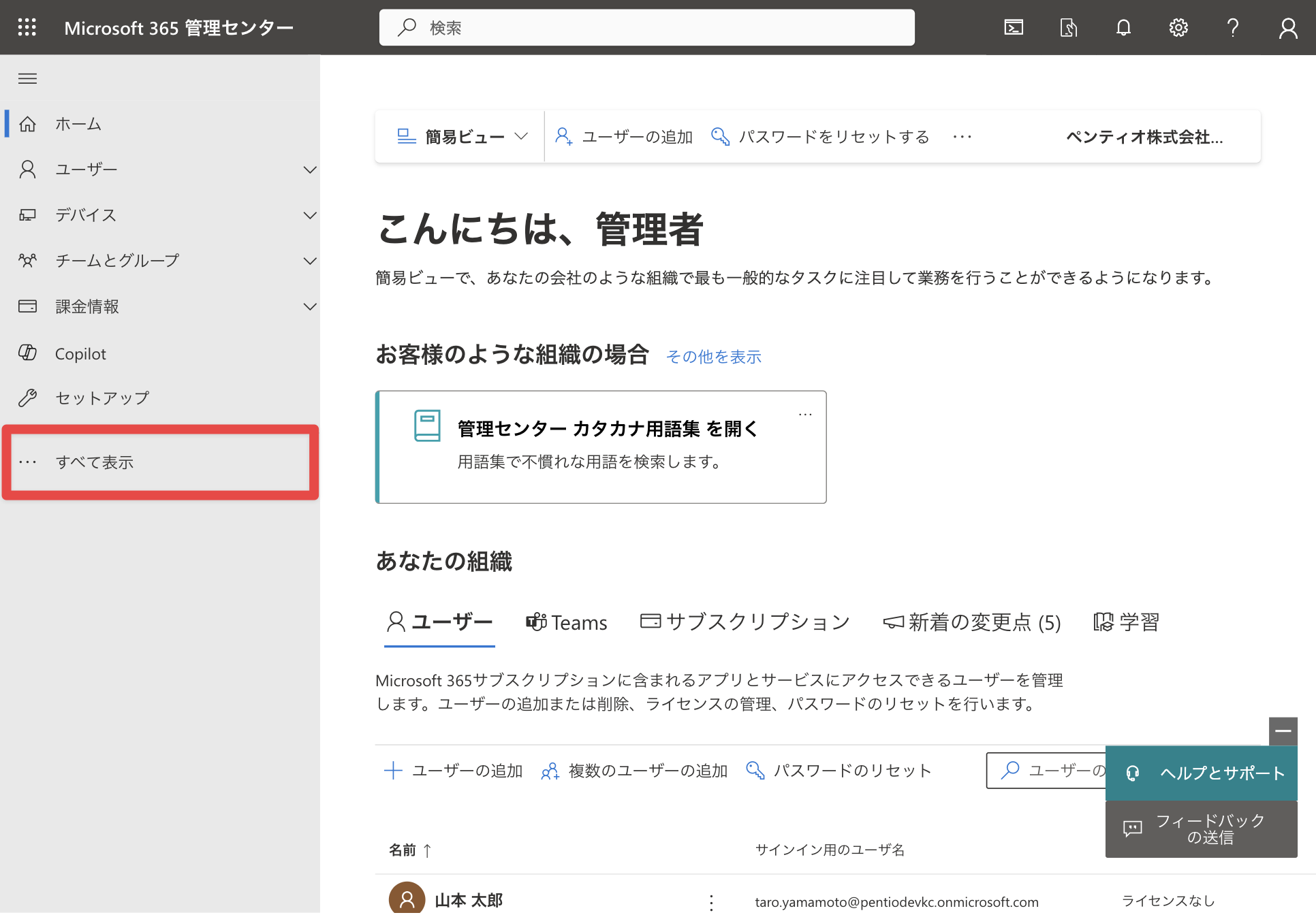
Task: Open Cloud Shell from the header
Action: (1014, 27)
